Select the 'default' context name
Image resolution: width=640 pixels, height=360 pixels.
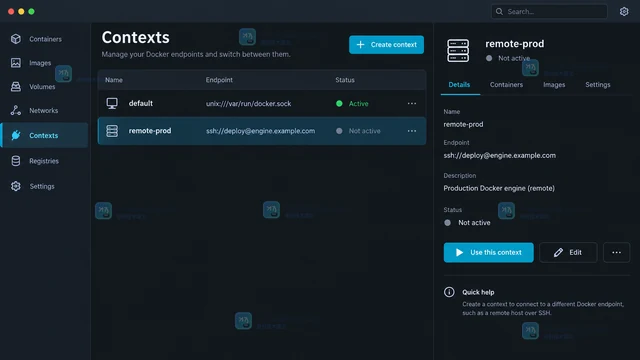141,103
